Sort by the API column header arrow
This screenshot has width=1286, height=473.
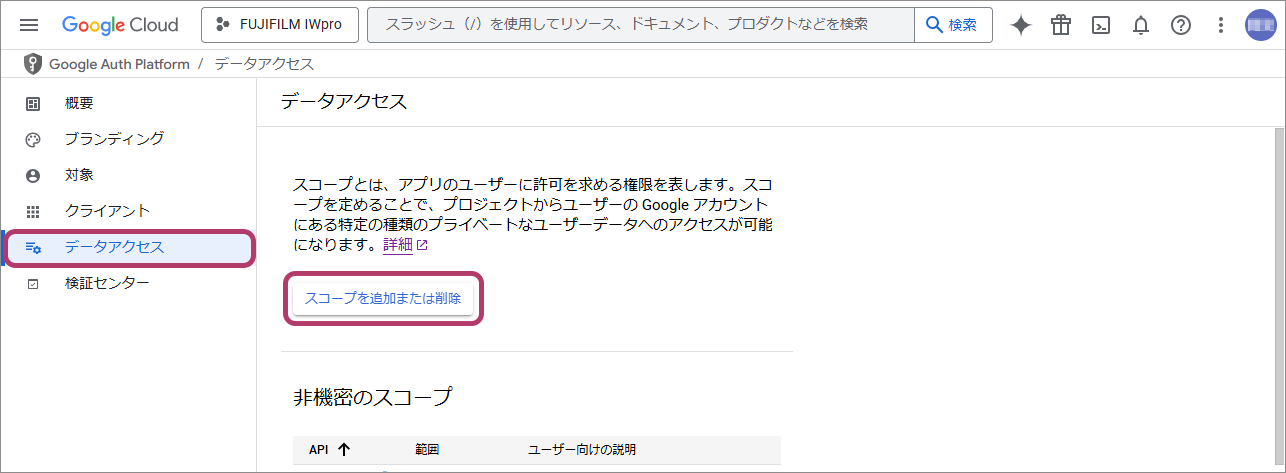click(x=344, y=450)
